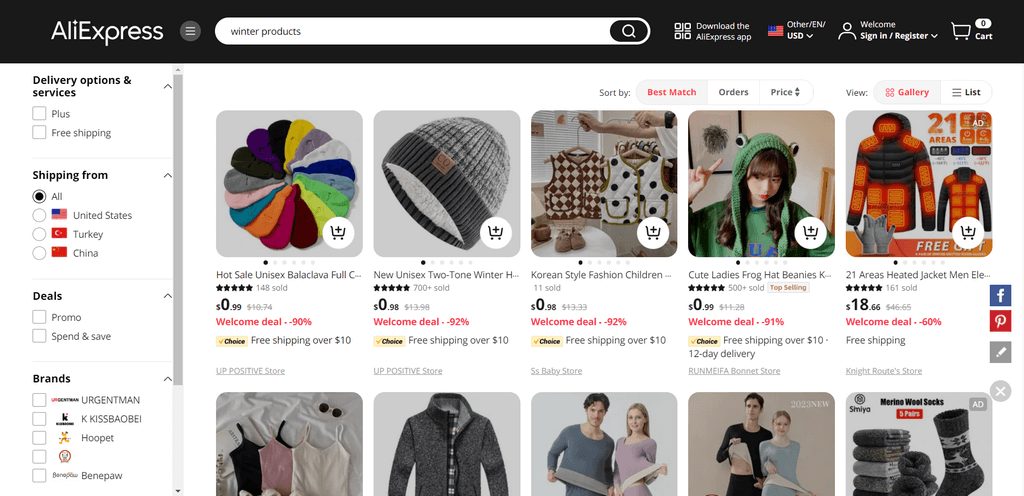Add Frog Hat Beanie to cart

point(810,232)
